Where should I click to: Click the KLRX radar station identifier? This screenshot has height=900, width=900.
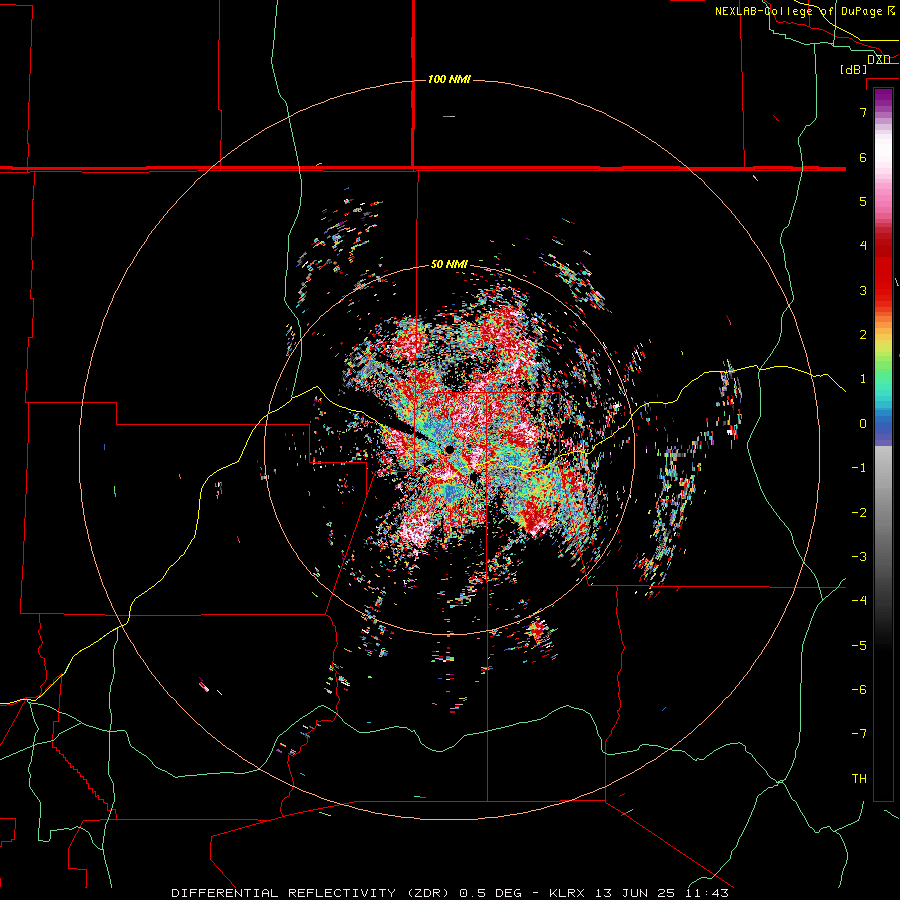(x=567, y=893)
